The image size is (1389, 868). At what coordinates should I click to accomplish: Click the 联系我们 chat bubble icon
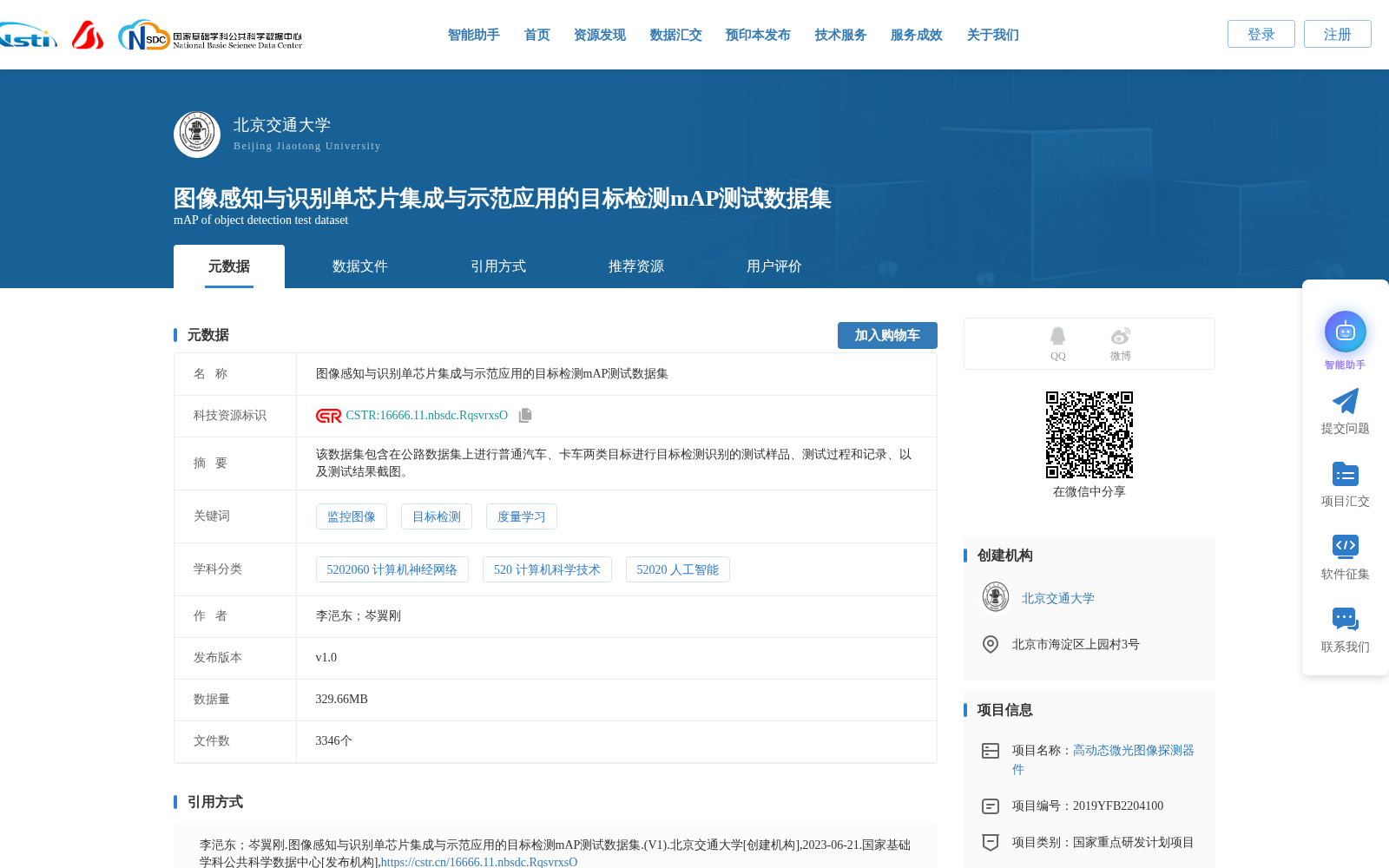pyautogui.click(x=1346, y=620)
